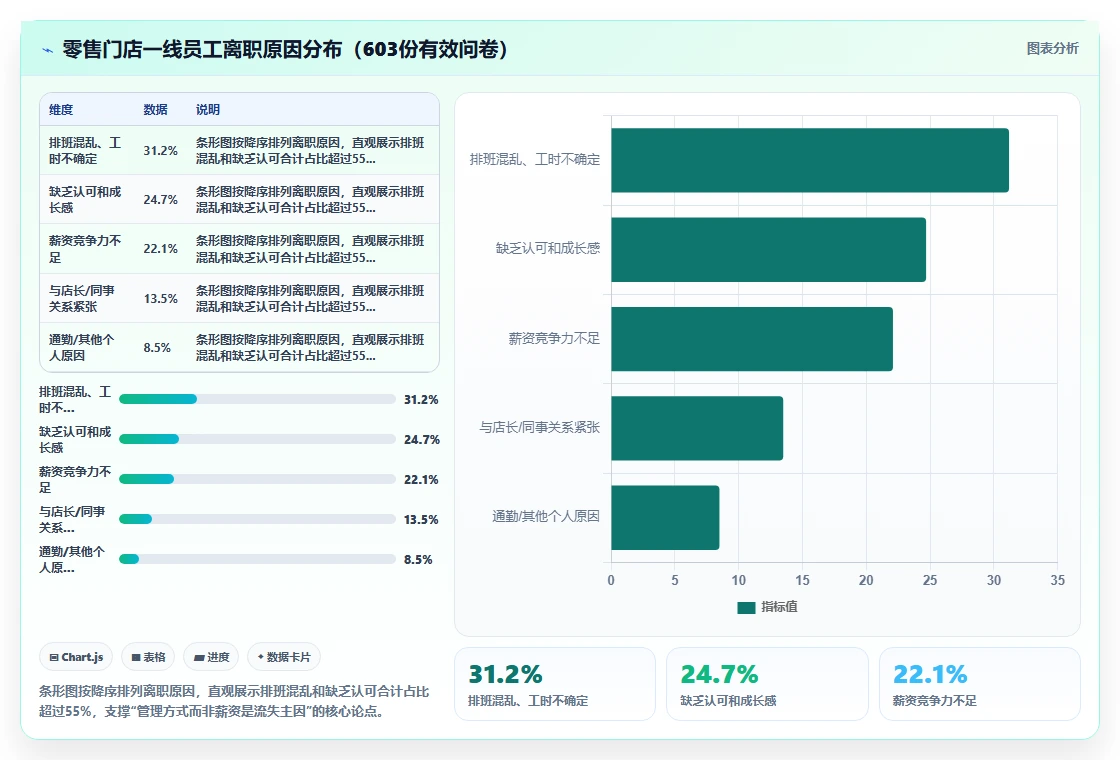The height and width of the screenshot is (760, 1120).
Task: Select the 数据卡片 tag chip
Action: [284, 657]
